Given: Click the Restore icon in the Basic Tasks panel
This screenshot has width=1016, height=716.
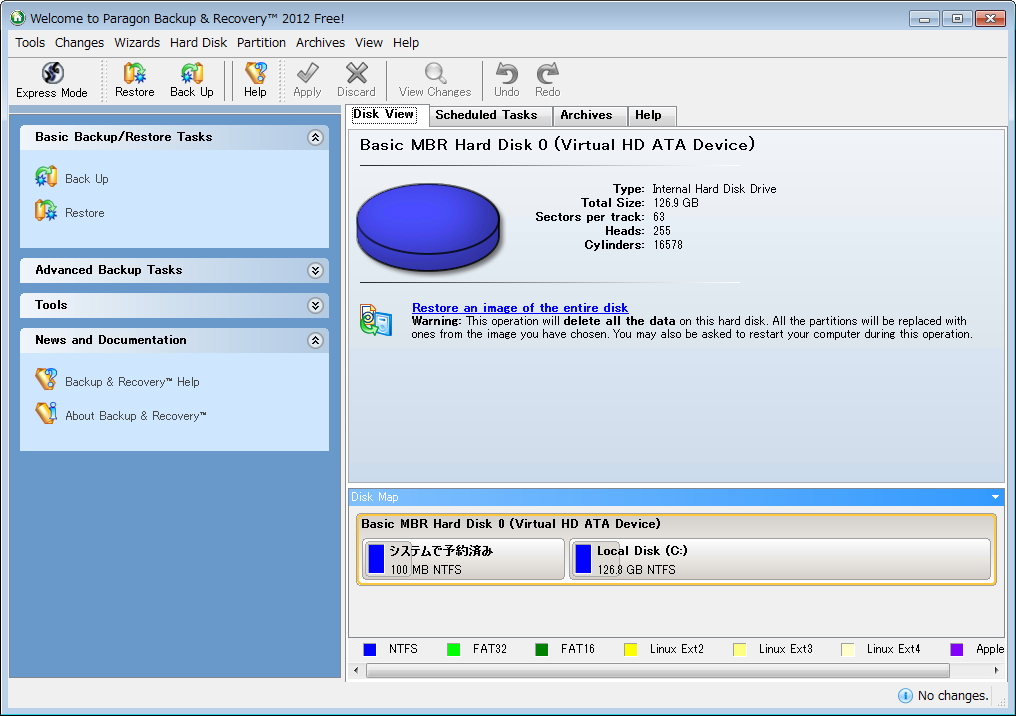Looking at the screenshot, I should pos(46,211).
